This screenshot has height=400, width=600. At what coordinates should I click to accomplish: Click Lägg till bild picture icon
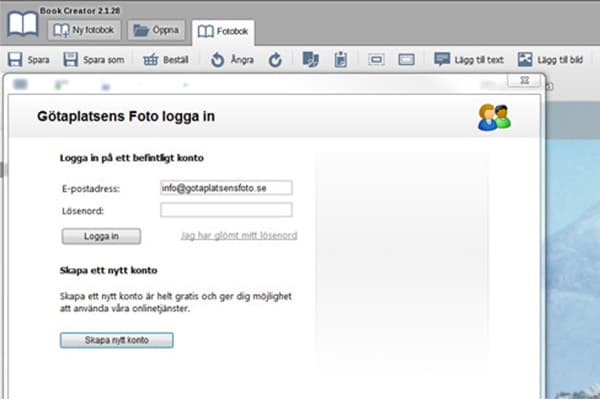525,59
